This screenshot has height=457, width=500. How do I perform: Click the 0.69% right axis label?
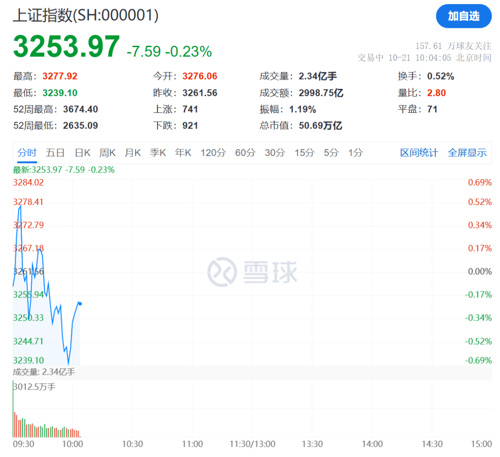click(480, 183)
